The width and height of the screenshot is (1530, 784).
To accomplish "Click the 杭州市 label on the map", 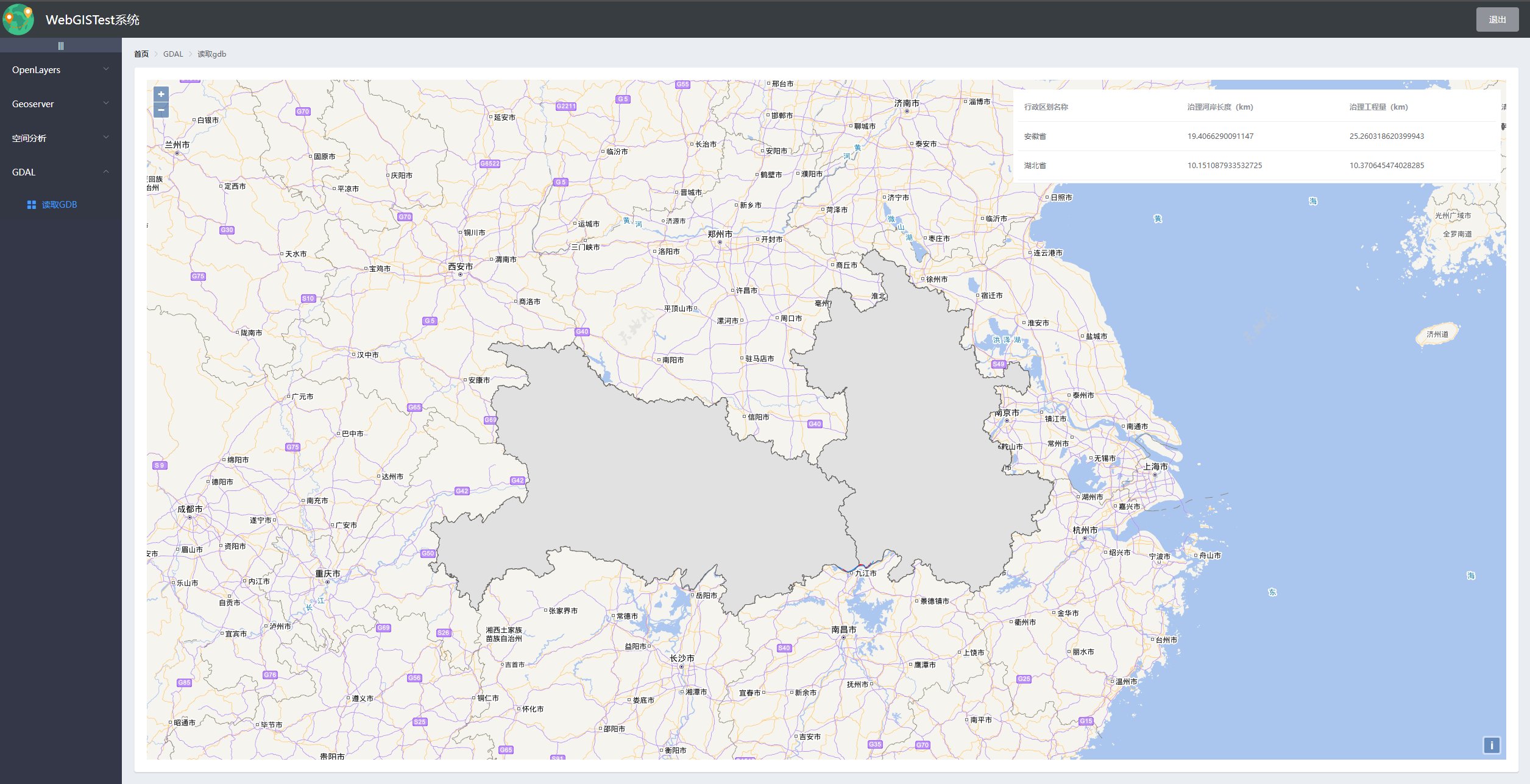I will pos(1085,530).
